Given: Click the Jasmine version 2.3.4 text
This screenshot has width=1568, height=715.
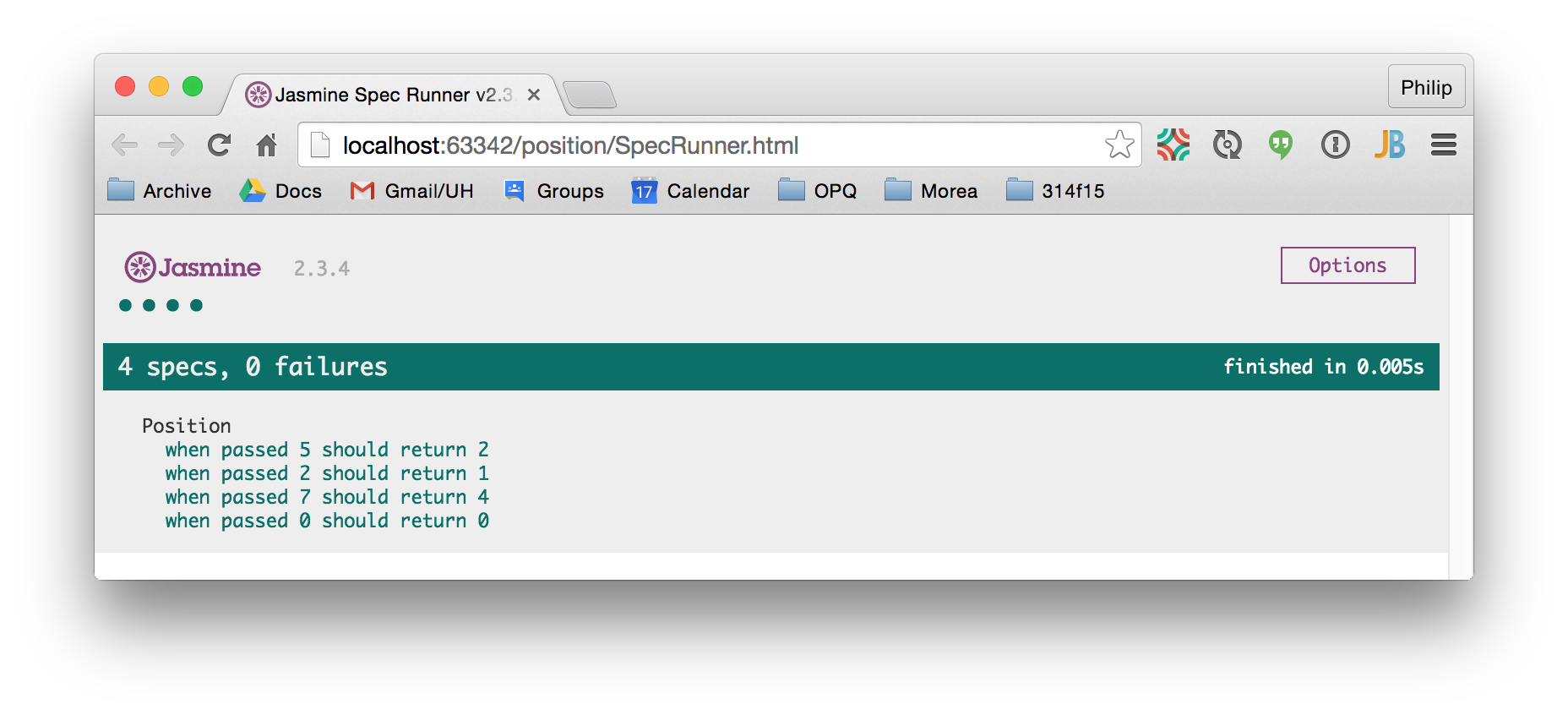Looking at the screenshot, I should (321, 269).
